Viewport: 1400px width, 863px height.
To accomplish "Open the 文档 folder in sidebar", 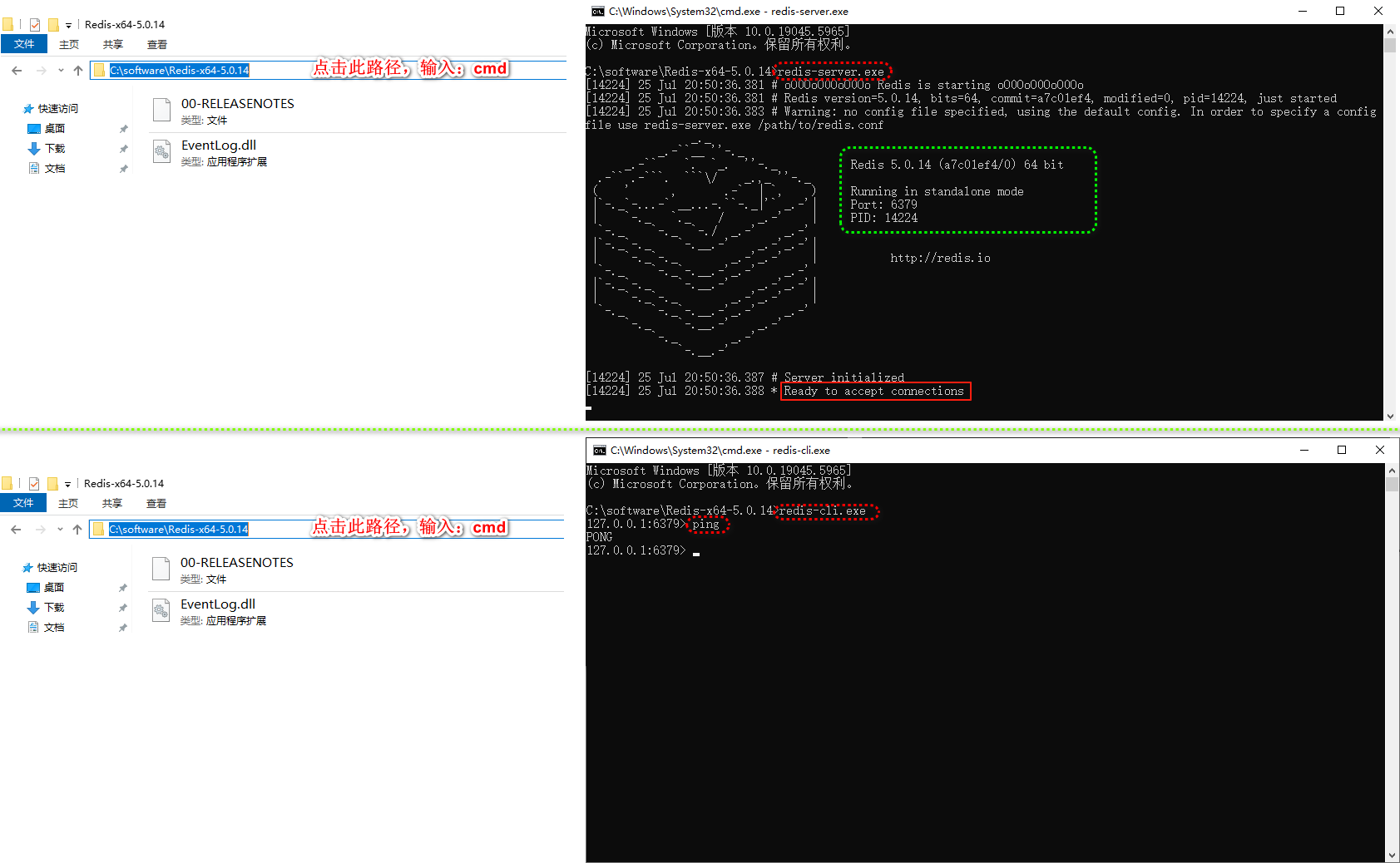I will (x=55, y=168).
